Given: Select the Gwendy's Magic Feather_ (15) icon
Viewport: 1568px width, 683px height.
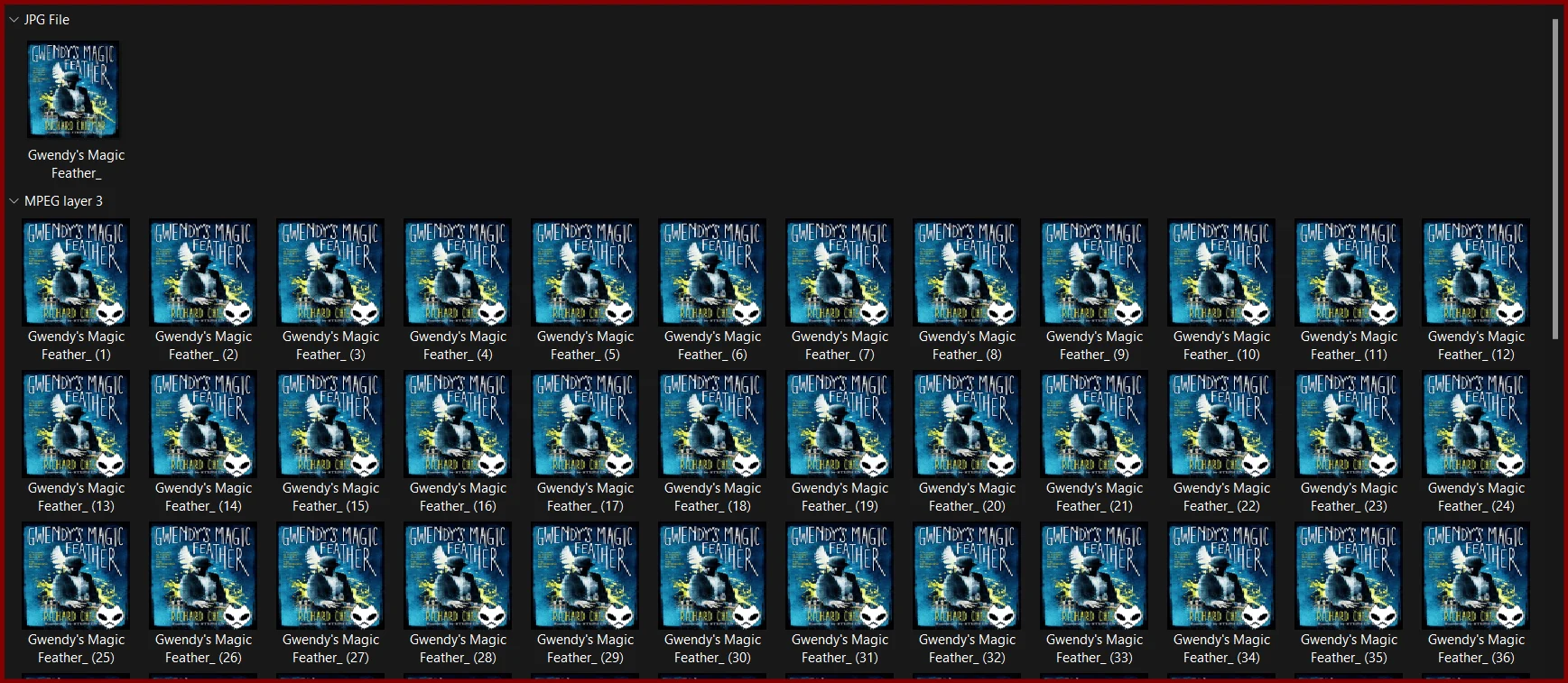Looking at the screenshot, I should 330,424.
